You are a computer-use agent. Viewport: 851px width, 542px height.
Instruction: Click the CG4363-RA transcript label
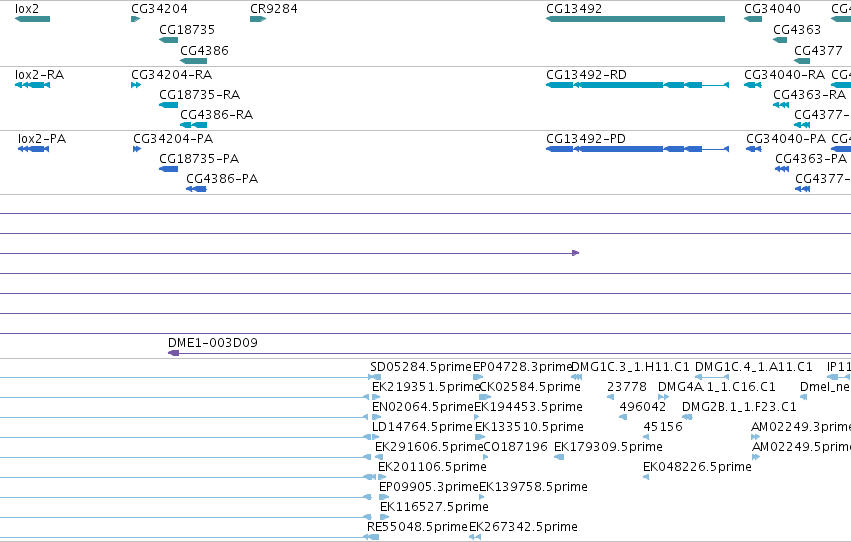click(809, 94)
